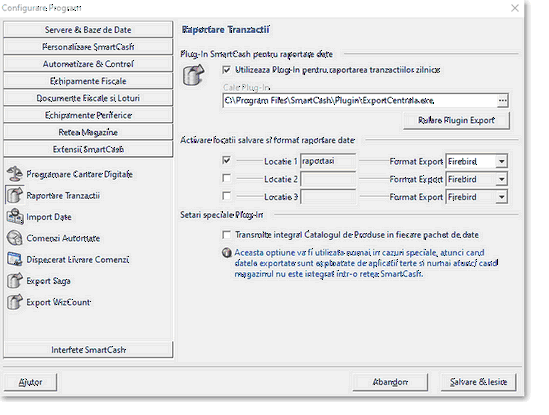Open the Export WizCount icon
The image size is (549, 415).
pos(15,302)
